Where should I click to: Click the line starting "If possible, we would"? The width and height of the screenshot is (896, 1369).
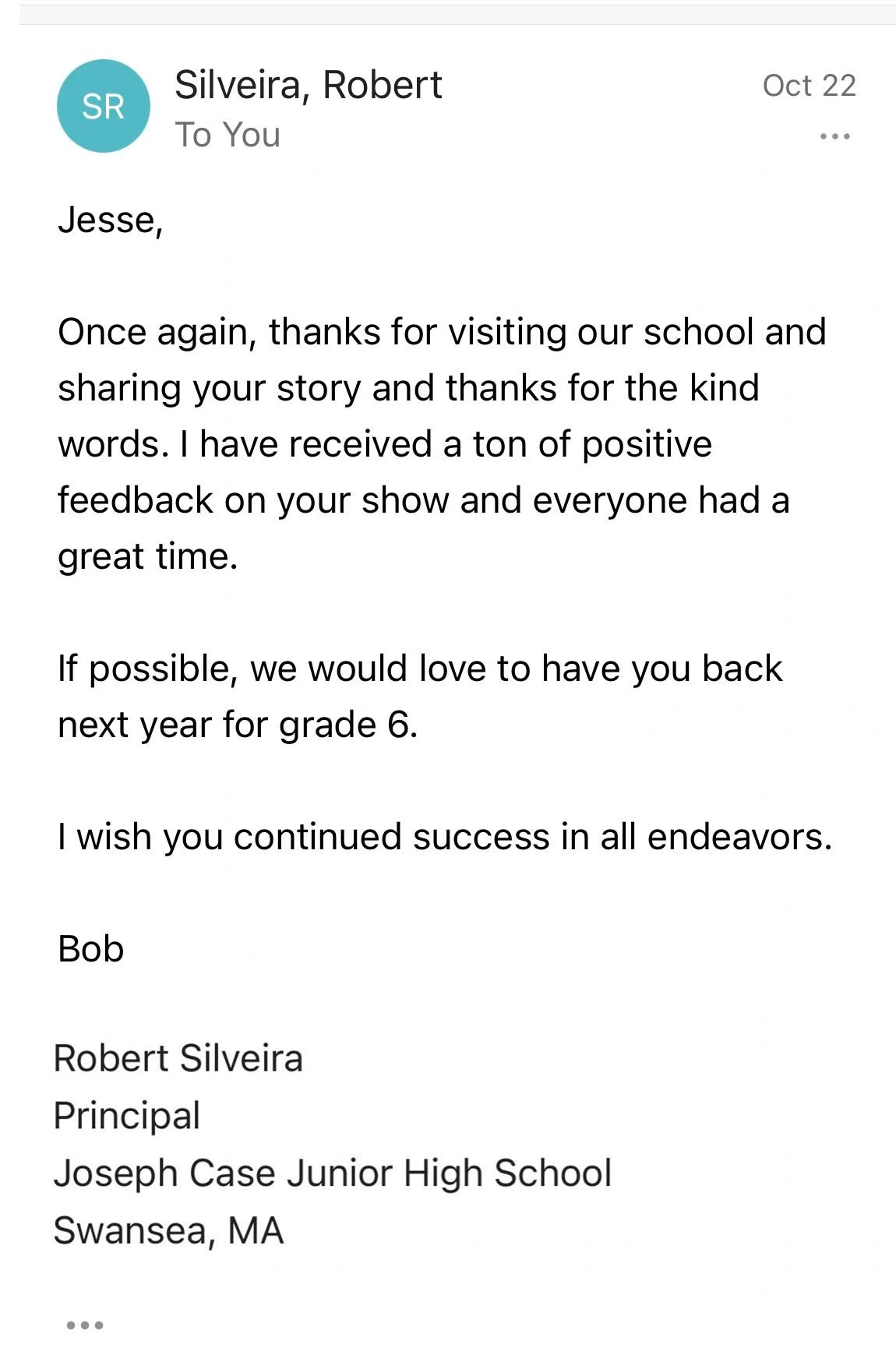(x=420, y=669)
